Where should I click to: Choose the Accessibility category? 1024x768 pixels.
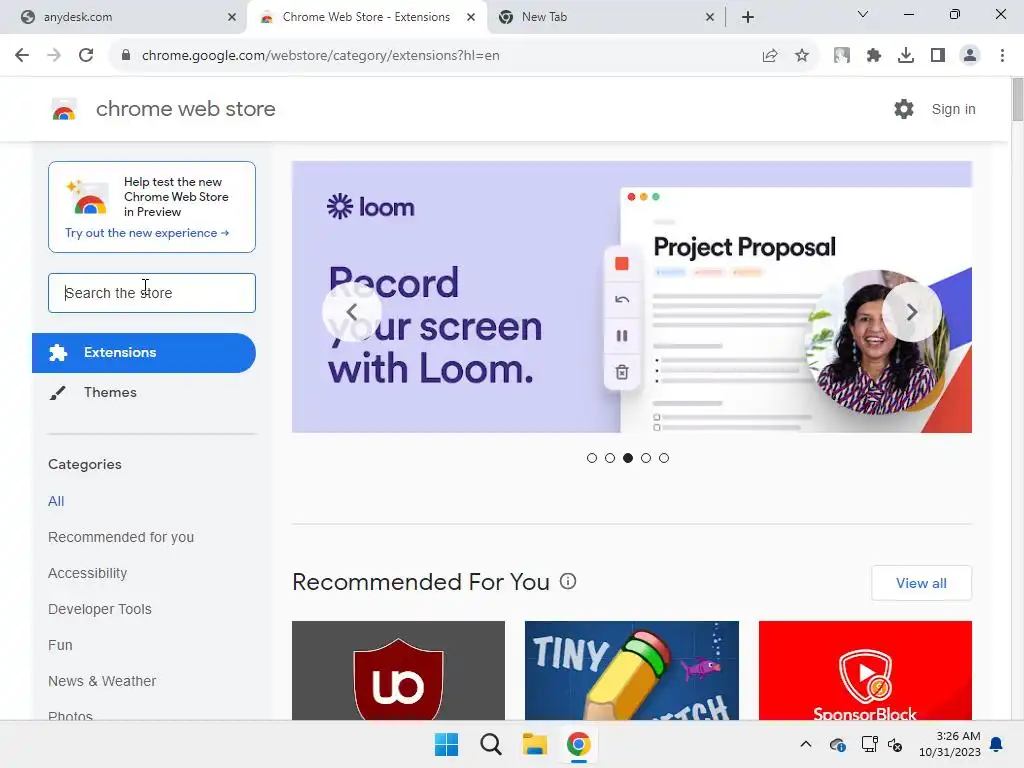[88, 573]
